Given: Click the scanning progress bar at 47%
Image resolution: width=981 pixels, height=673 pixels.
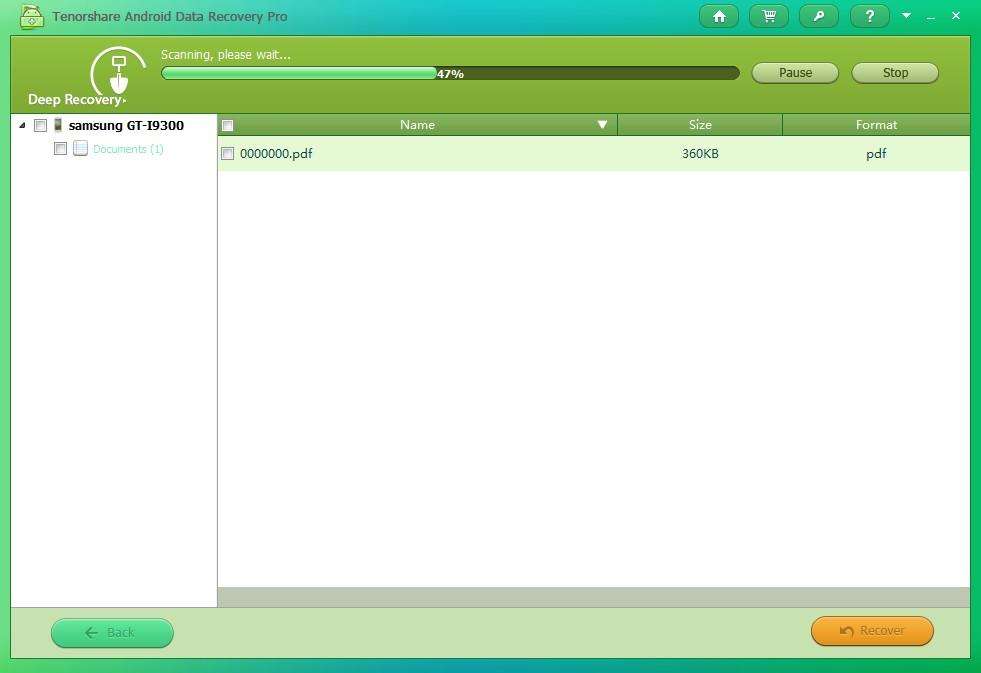Looking at the screenshot, I should coord(450,73).
